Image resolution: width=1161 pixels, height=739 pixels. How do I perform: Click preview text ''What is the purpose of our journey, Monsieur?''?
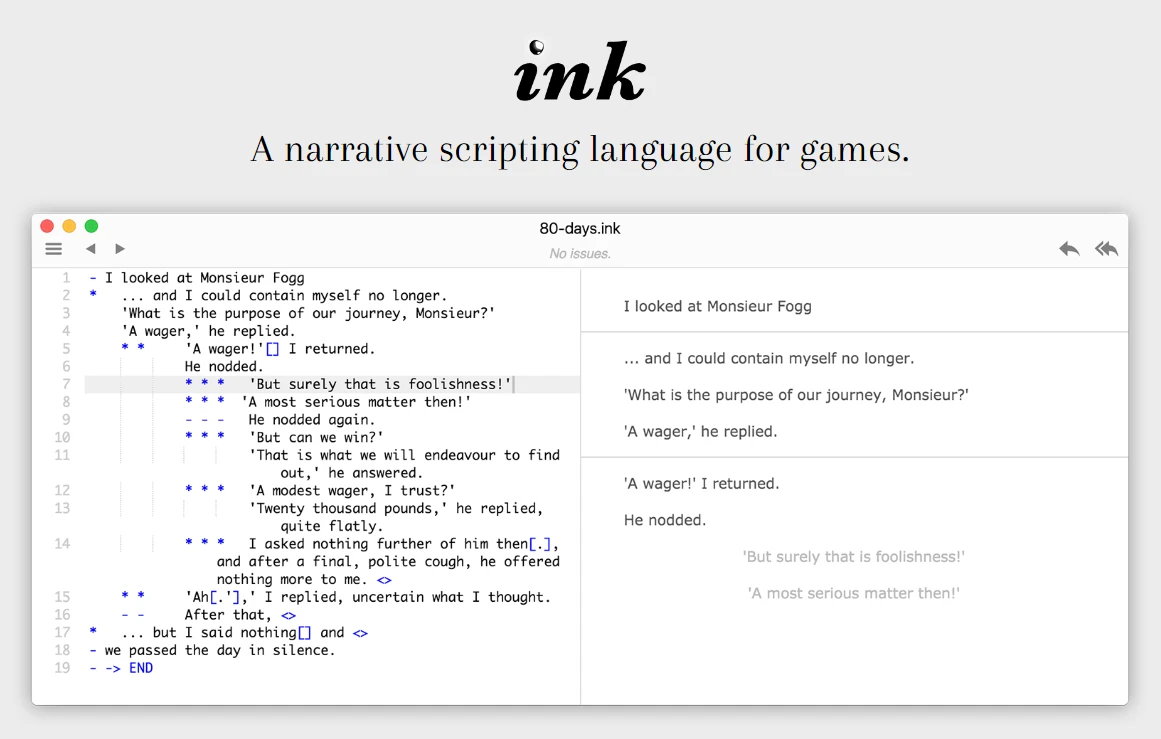click(796, 395)
